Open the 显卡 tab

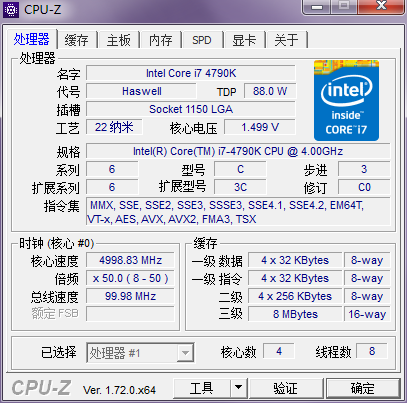tap(244, 40)
